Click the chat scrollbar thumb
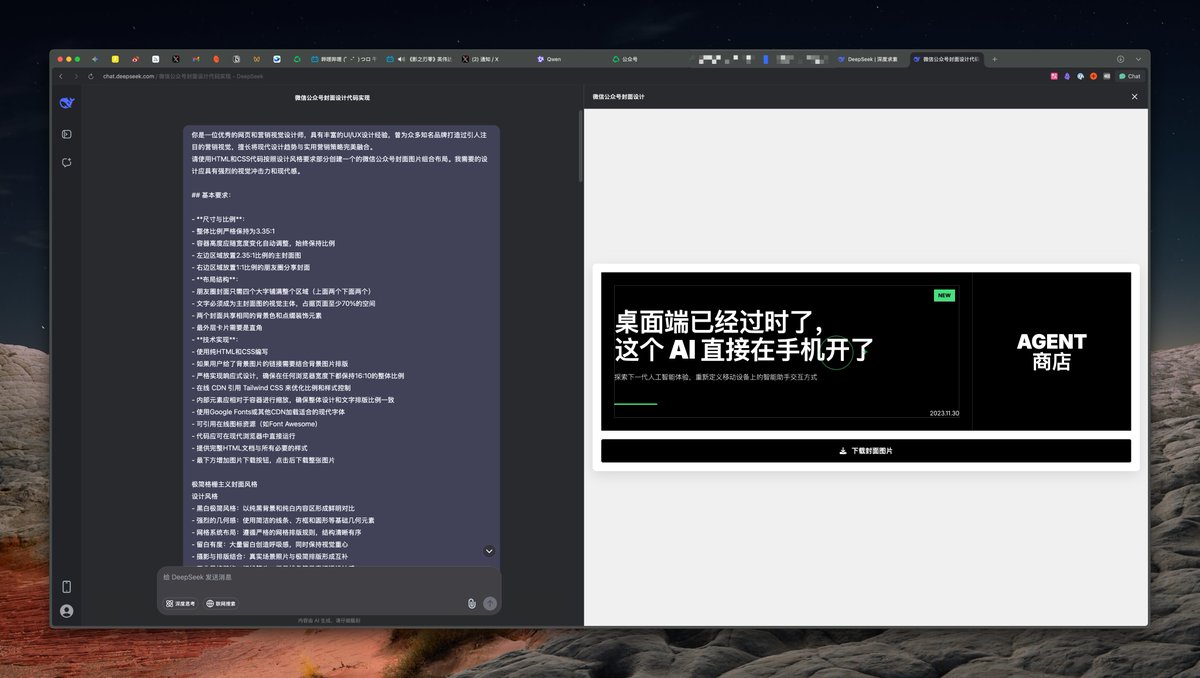The width and height of the screenshot is (1200, 678). [580, 145]
